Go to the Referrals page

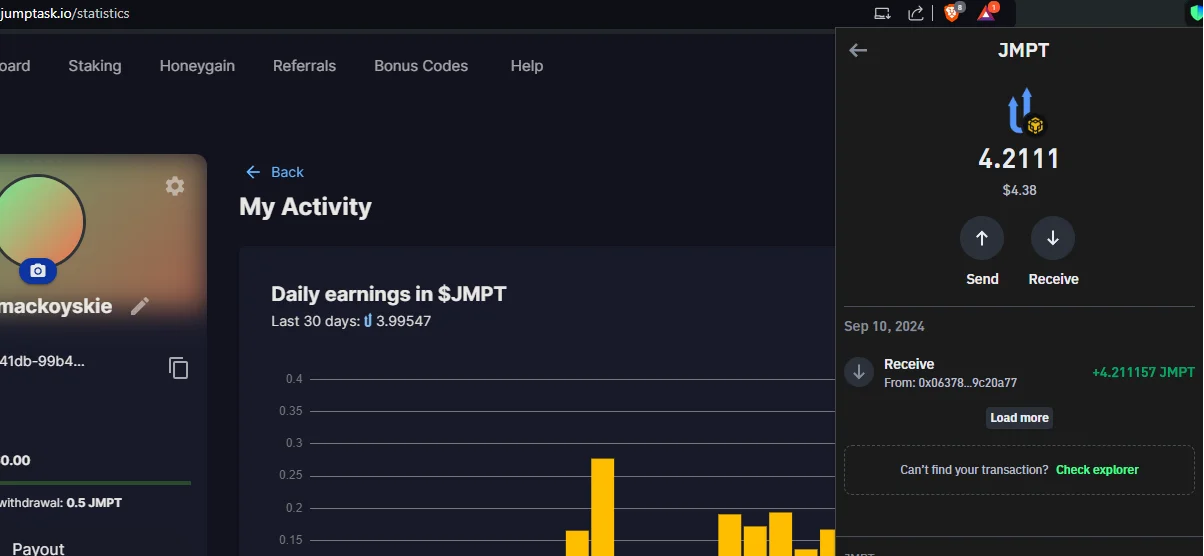click(304, 66)
